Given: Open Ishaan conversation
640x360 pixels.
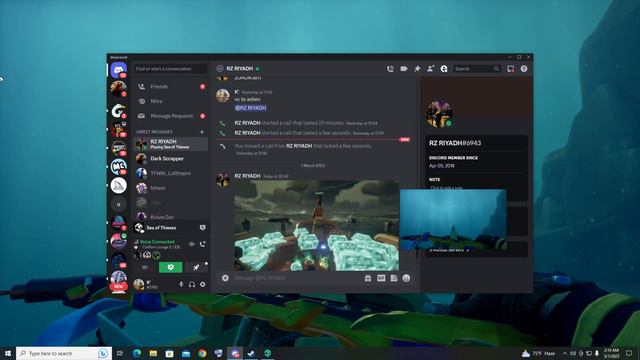Looking at the screenshot, I should point(171,188).
